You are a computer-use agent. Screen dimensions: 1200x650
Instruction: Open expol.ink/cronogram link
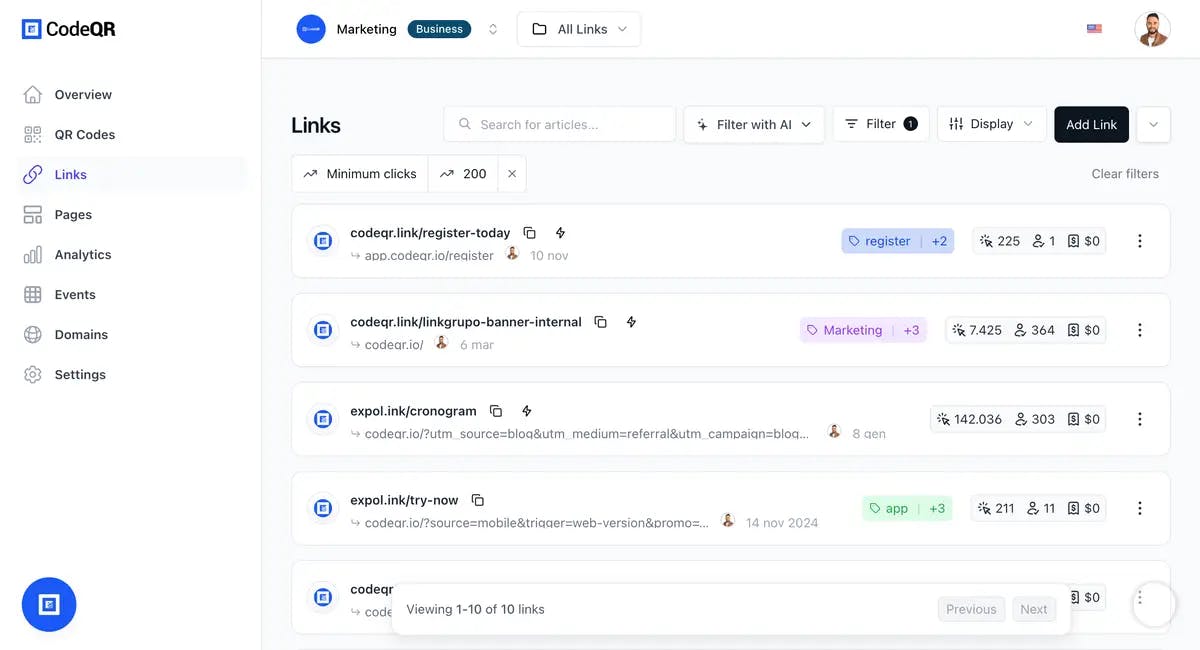coord(413,411)
